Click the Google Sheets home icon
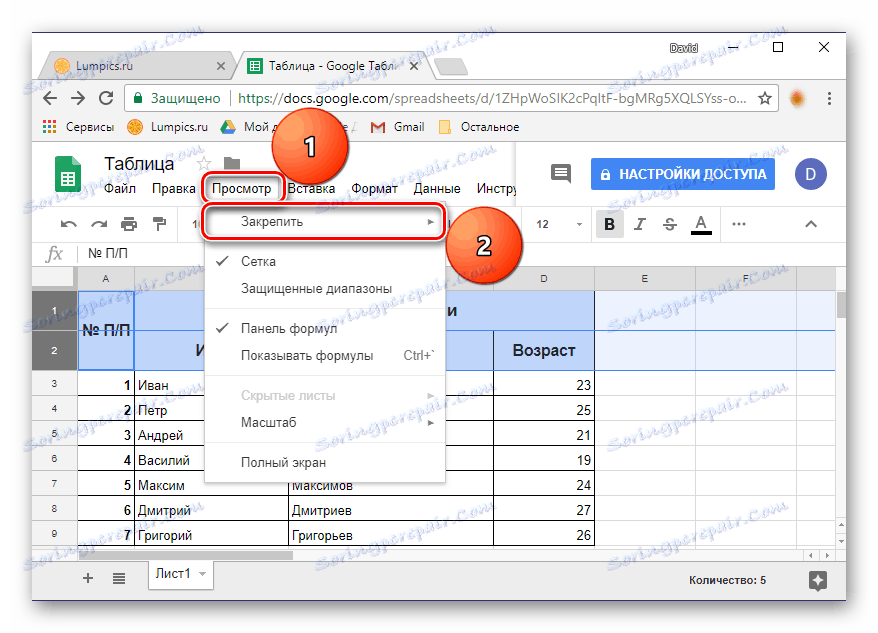Screen dimensions: 878x633 click(x=68, y=174)
